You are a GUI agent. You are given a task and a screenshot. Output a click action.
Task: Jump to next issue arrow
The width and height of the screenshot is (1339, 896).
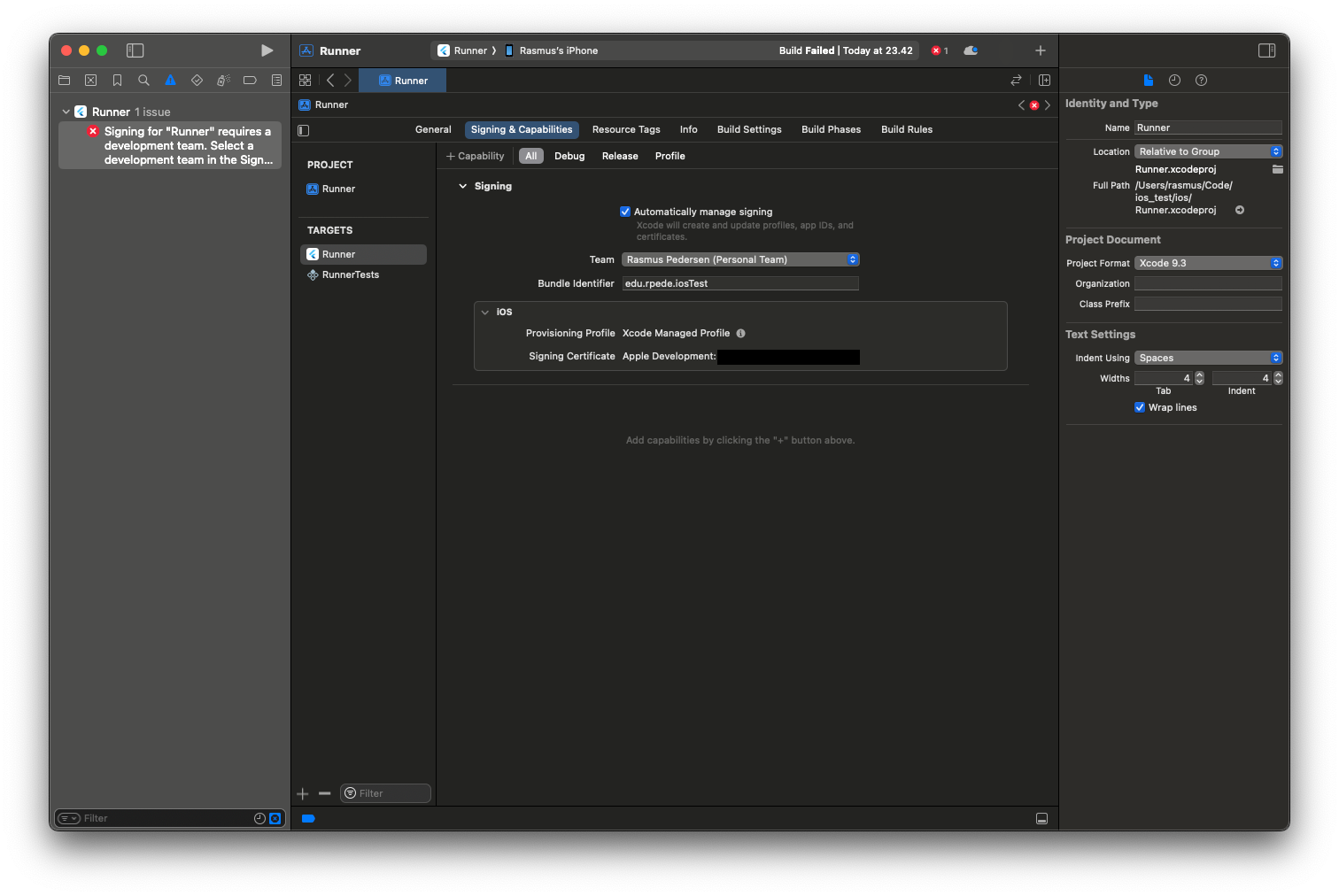click(1047, 104)
